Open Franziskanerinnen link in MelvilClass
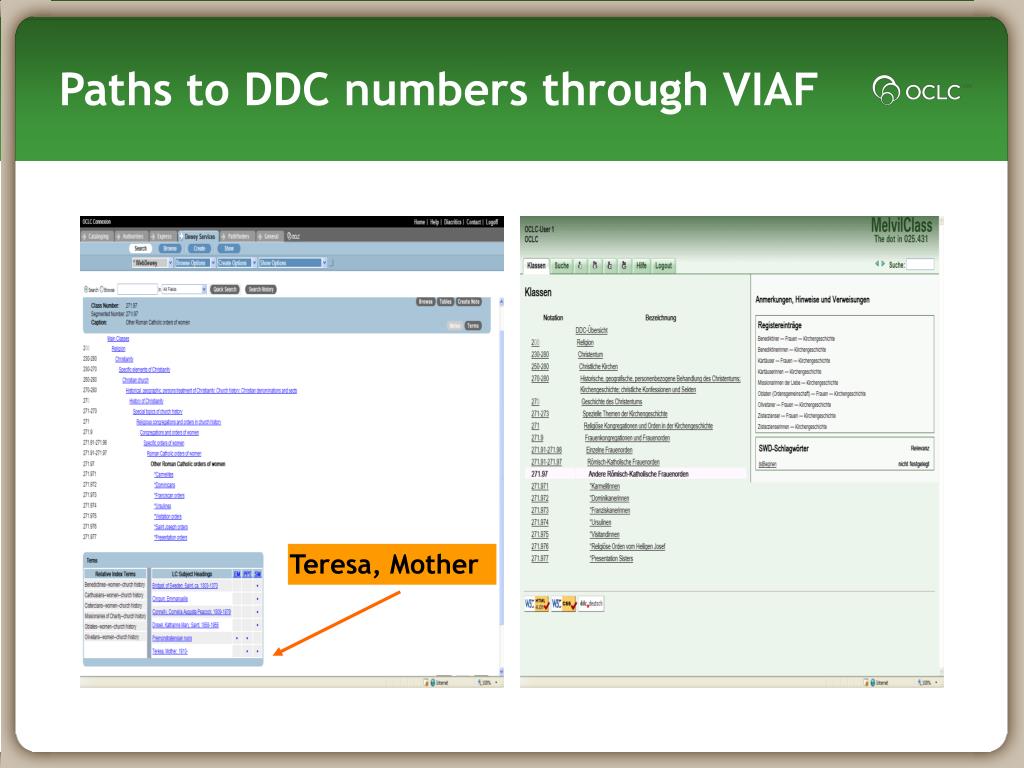Viewport: 1024px width, 768px height. tap(610, 511)
